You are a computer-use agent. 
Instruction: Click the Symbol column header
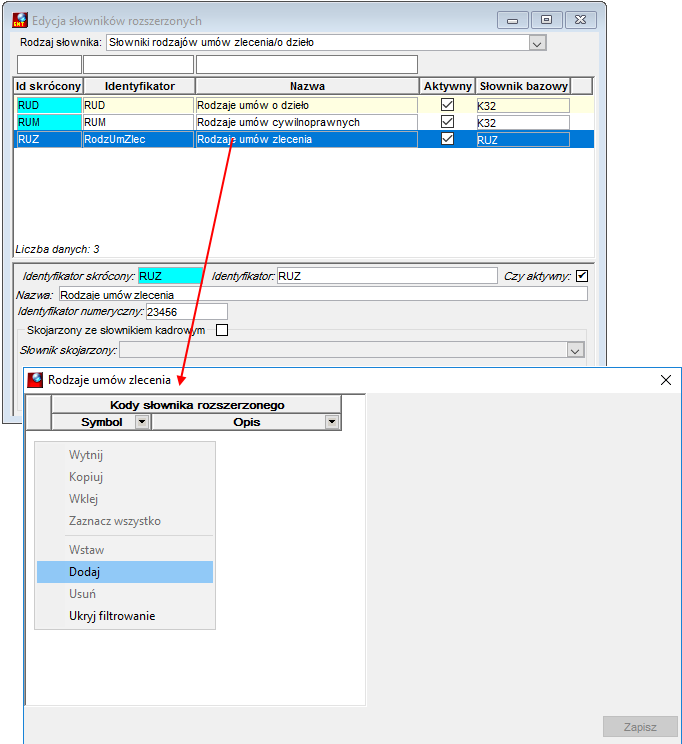click(x=102, y=422)
